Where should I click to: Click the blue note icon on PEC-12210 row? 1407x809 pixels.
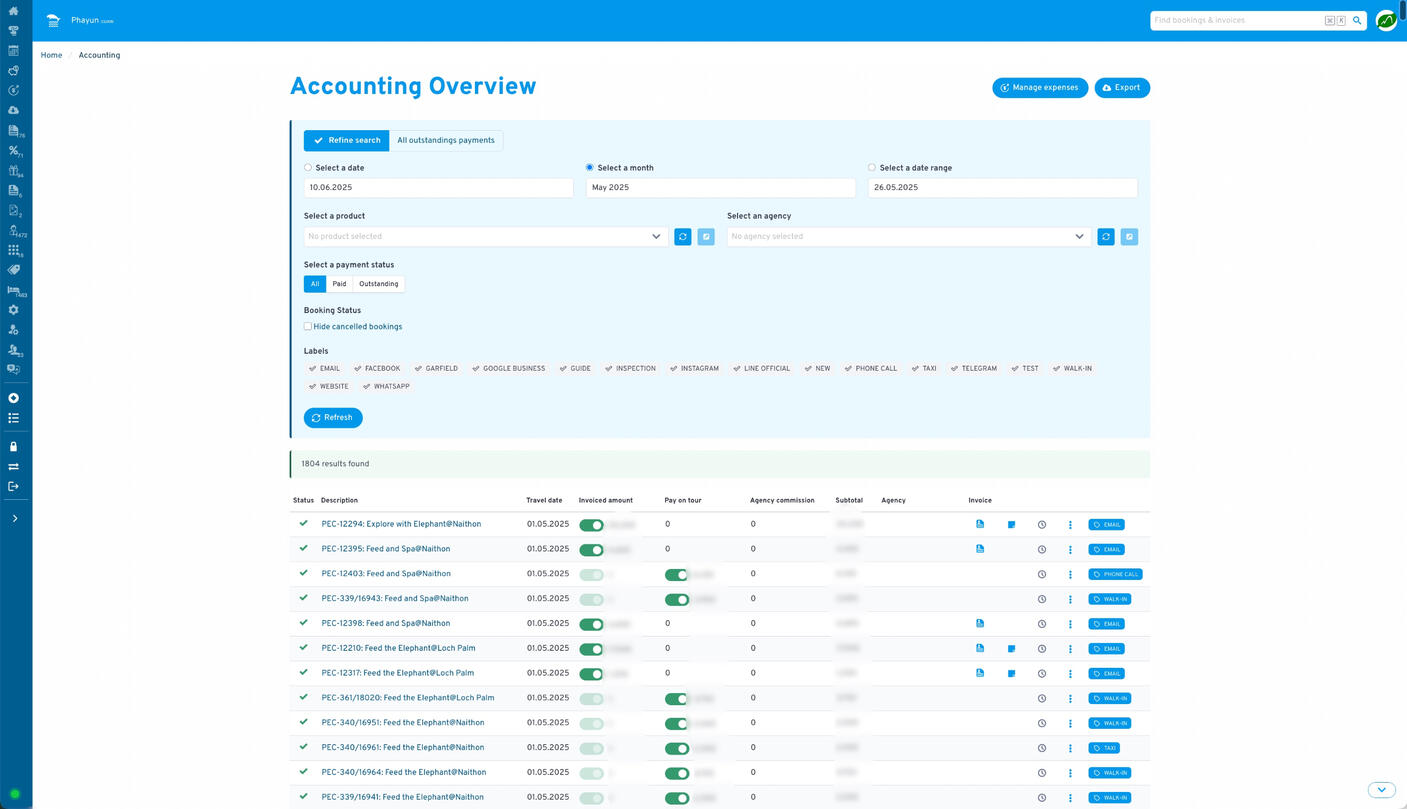point(1011,648)
